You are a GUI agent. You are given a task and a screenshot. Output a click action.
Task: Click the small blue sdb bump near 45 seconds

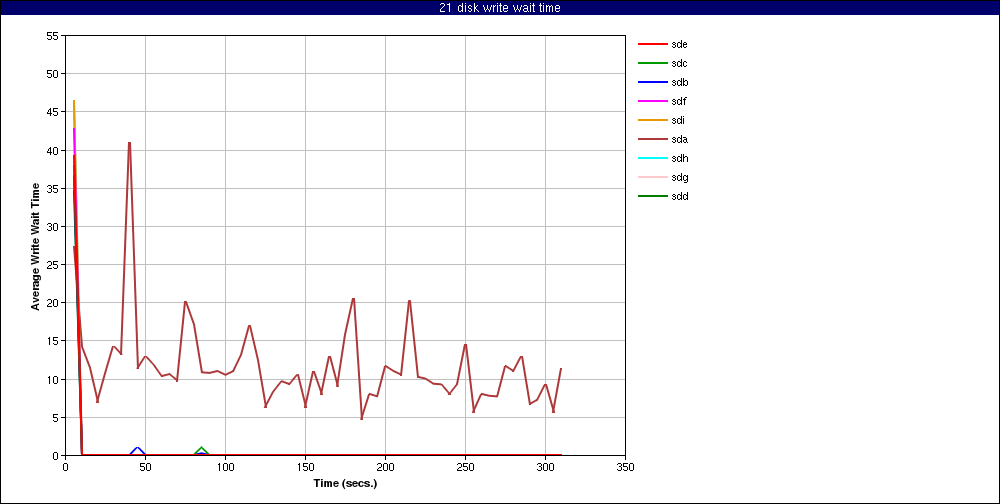click(x=137, y=450)
